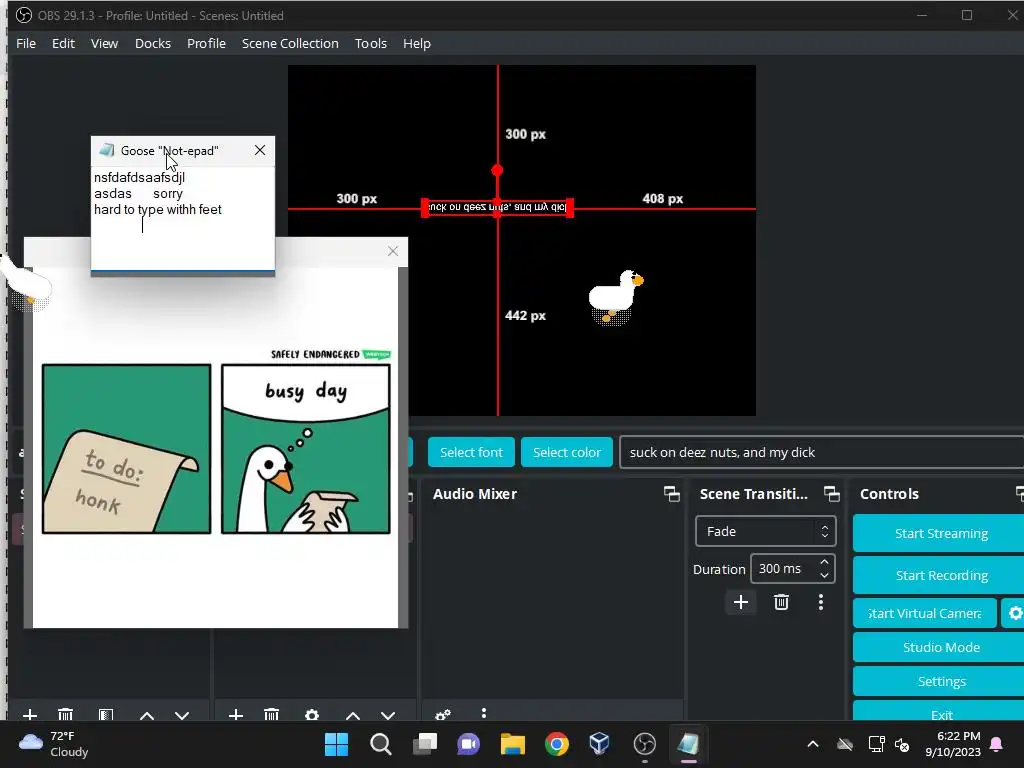Open VirtualBox from the taskbar
The width and height of the screenshot is (1024, 768).
point(600,744)
